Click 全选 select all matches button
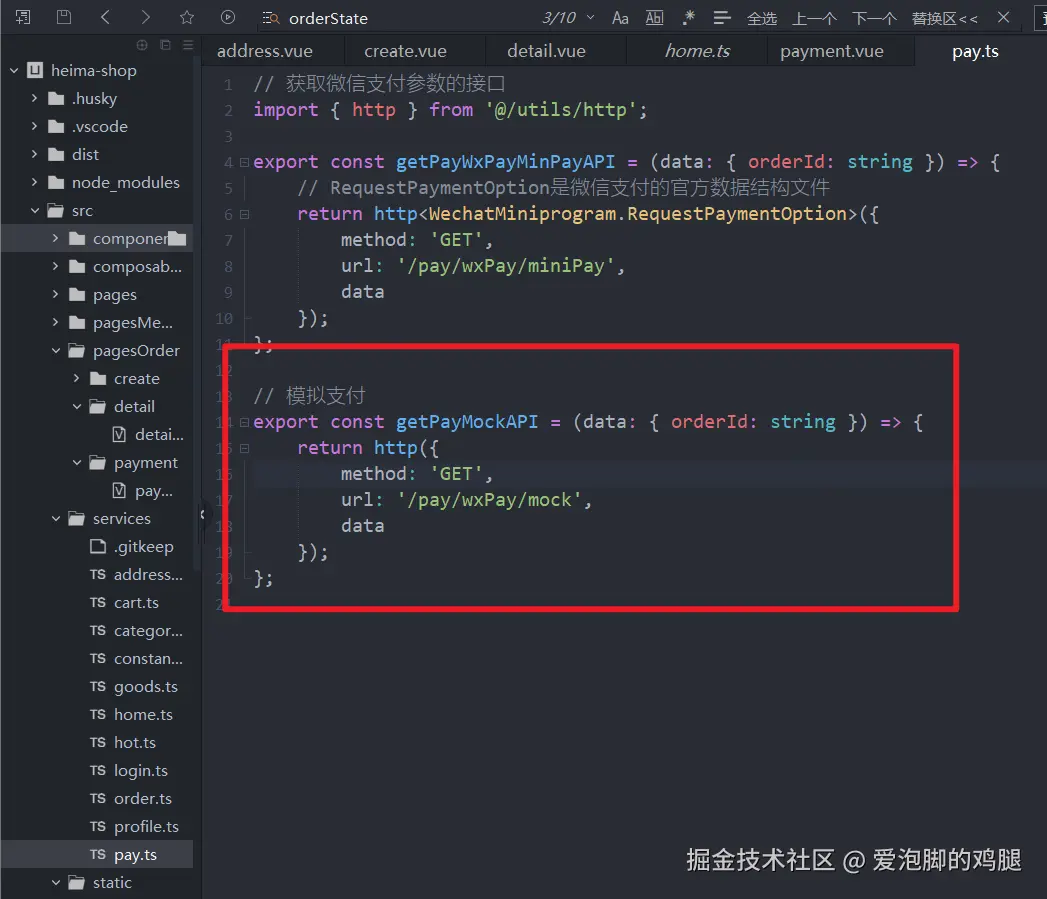Viewport: 1047px width, 899px height. click(761, 19)
